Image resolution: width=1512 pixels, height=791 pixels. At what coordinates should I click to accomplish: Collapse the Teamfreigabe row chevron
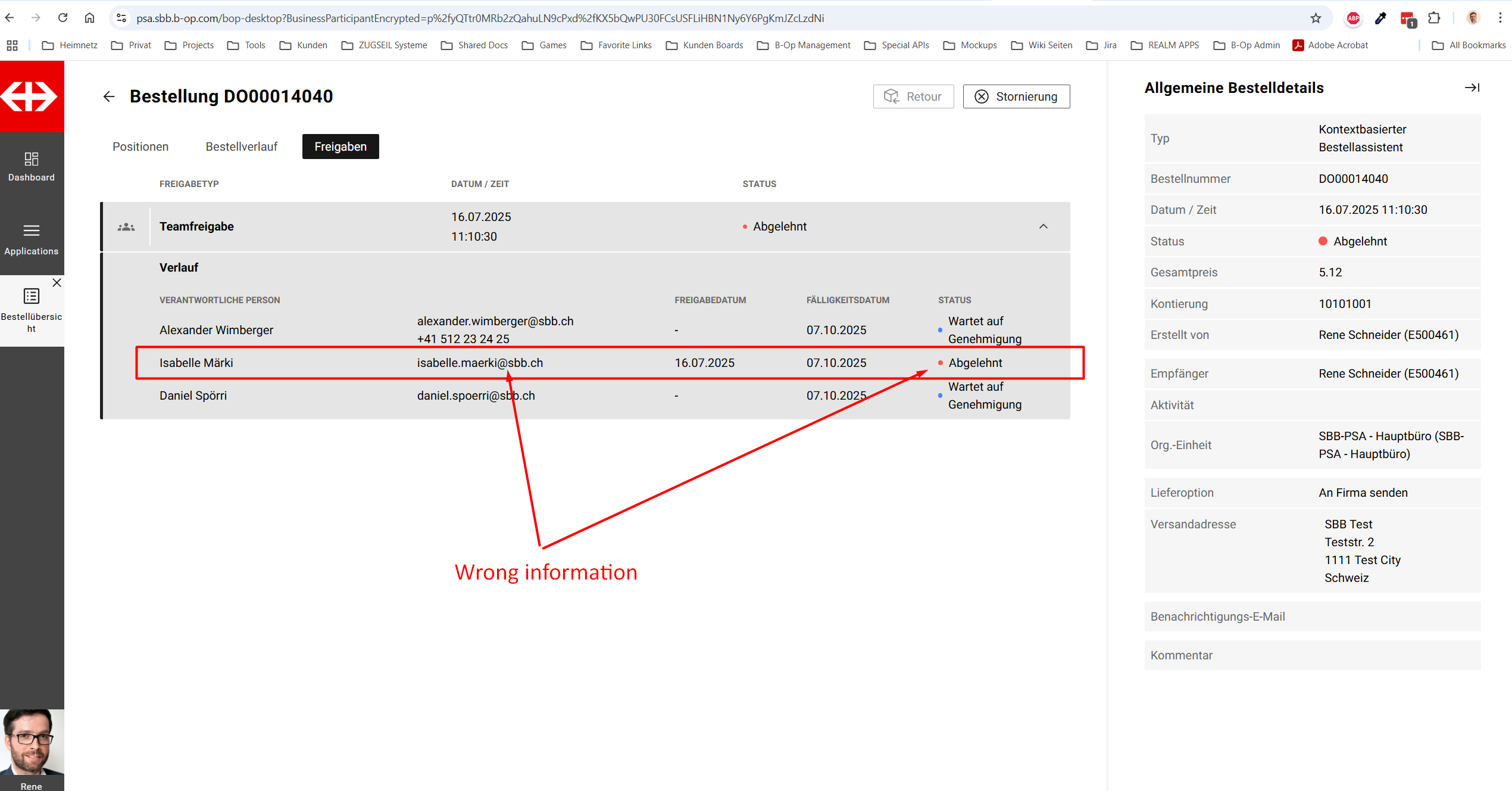(1043, 226)
